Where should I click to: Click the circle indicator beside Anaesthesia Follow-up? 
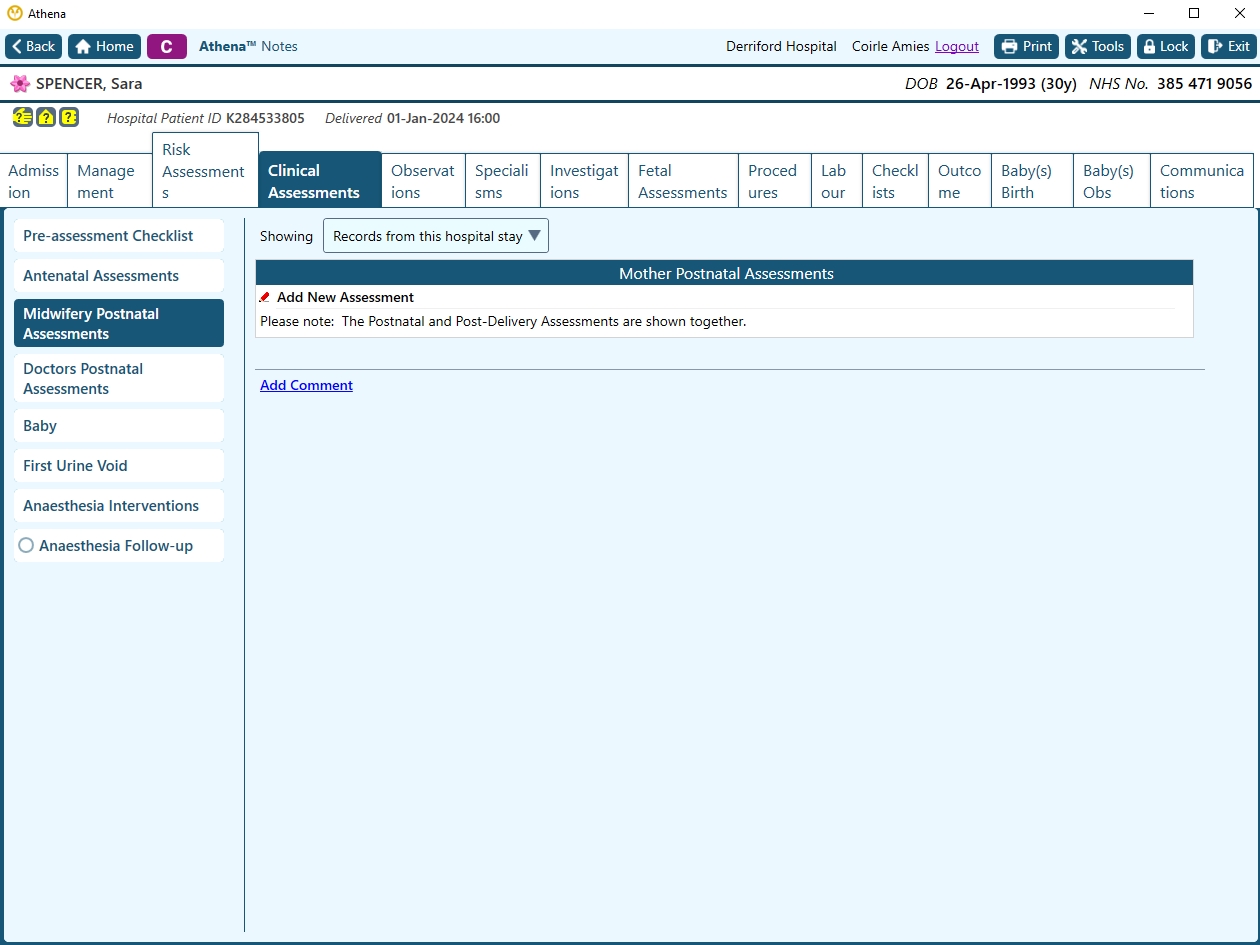[x=26, y=546]
